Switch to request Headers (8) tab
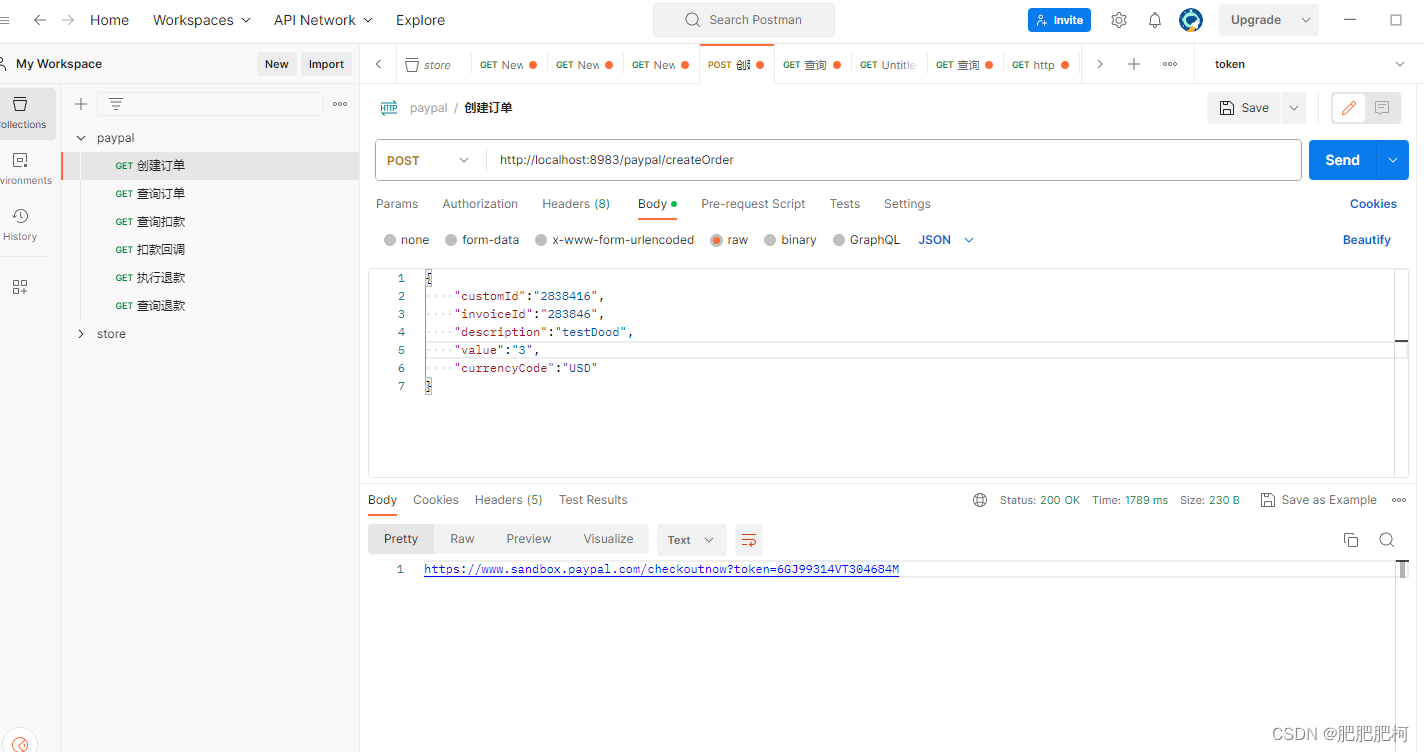Image resolution: width=1424 pixels, height=752 pixels. pos(576,204)
